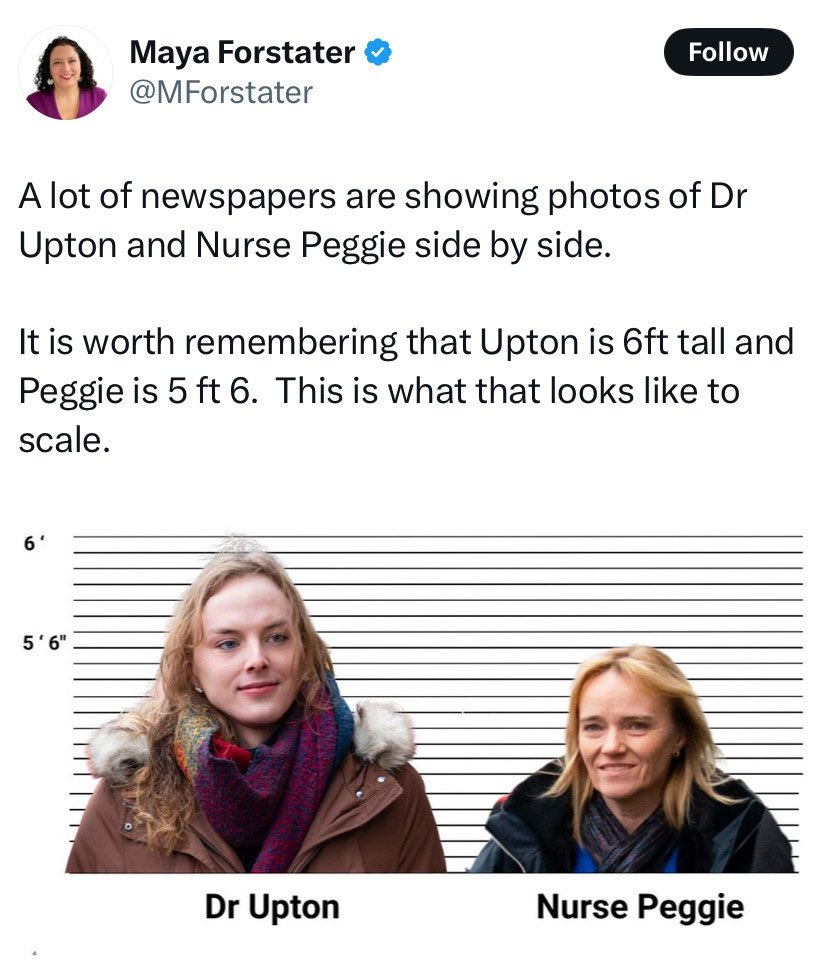
Task: Click the small arrow at bottom left
Action: tap(34, 953)
